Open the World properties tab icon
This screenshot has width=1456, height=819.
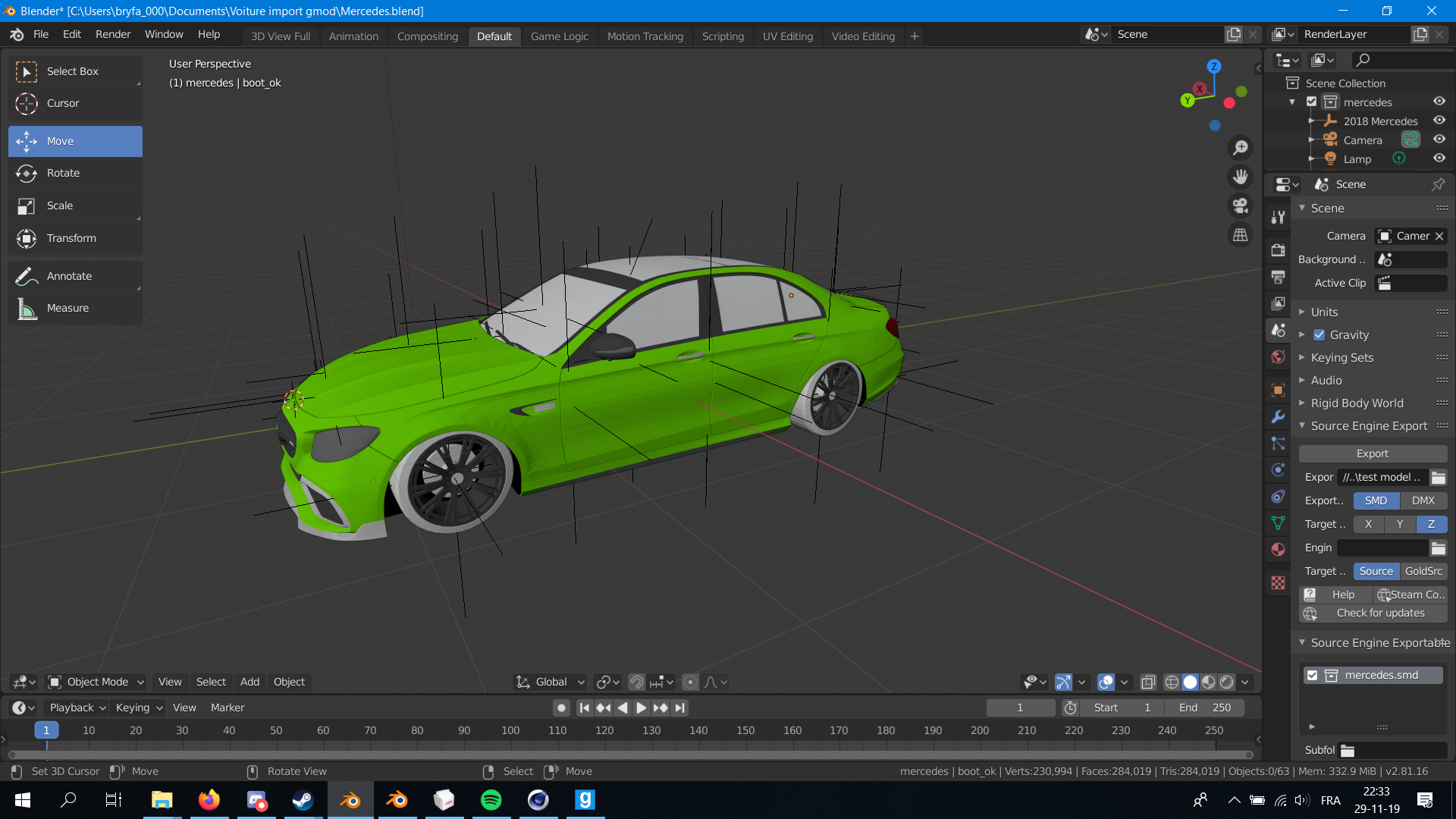point(1279,357)
